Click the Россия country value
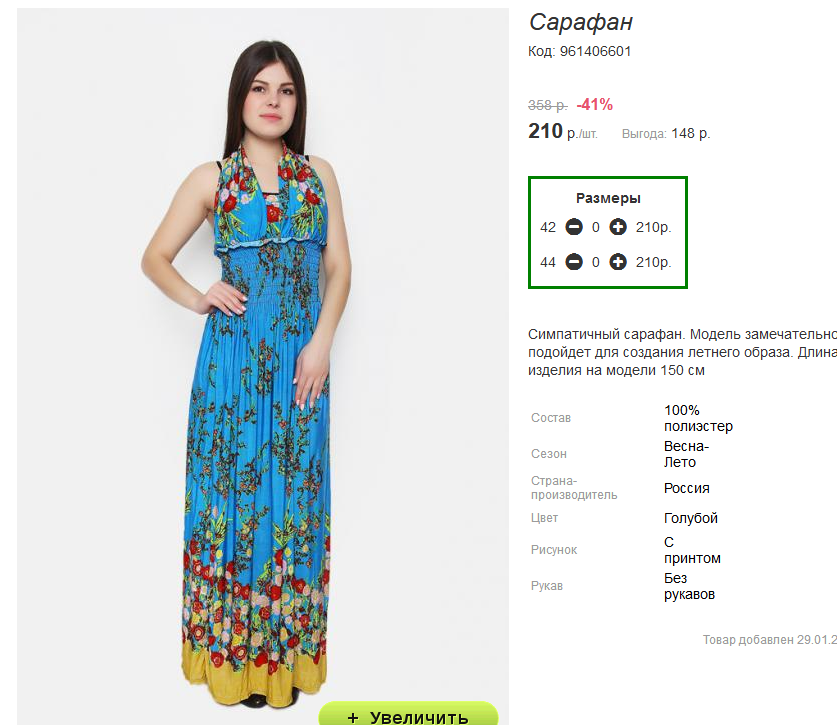The width and height of the screenshot is (837, 725). pos(686,488)
